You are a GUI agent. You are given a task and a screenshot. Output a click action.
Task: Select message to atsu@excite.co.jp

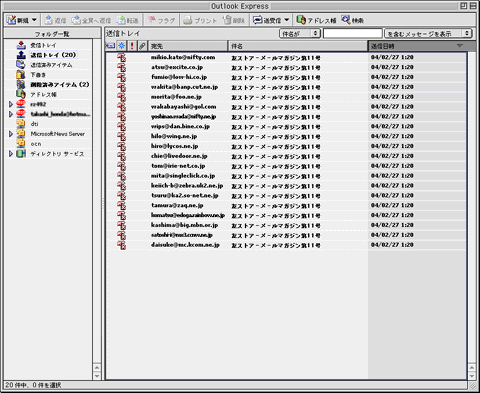click(x=286, y=67)
